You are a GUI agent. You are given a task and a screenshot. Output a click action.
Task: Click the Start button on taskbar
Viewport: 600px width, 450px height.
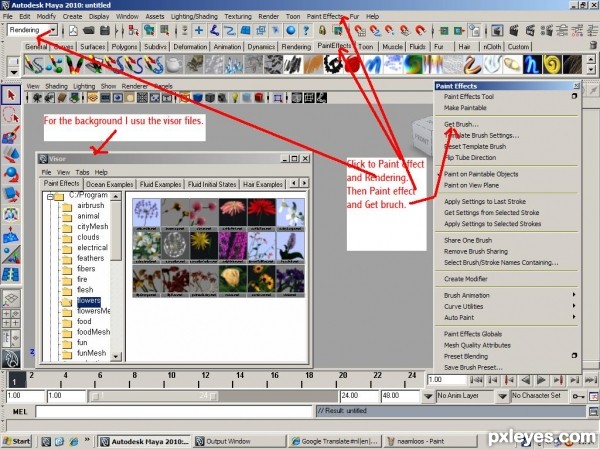pyautogui.click(x=17, y=441)
